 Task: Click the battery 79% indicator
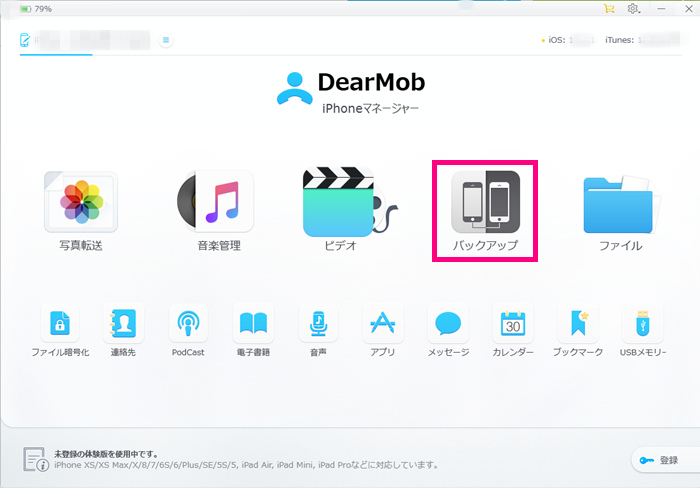click(x=36, y=9)
